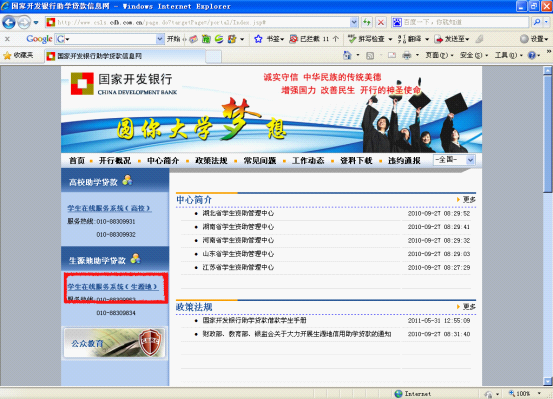Open the 政策法规 navigation menu item
553x399 pixels.
click(211, 161)
